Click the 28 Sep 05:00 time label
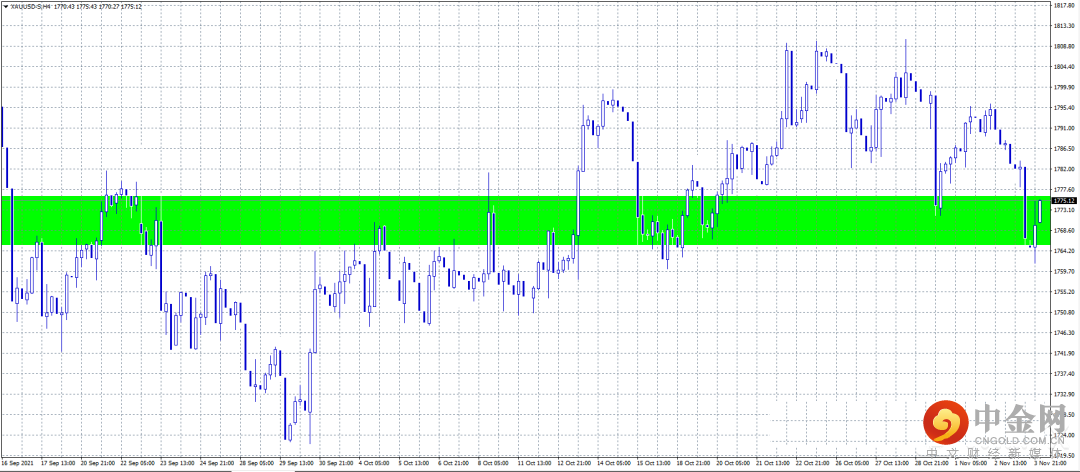 (258, 464)
